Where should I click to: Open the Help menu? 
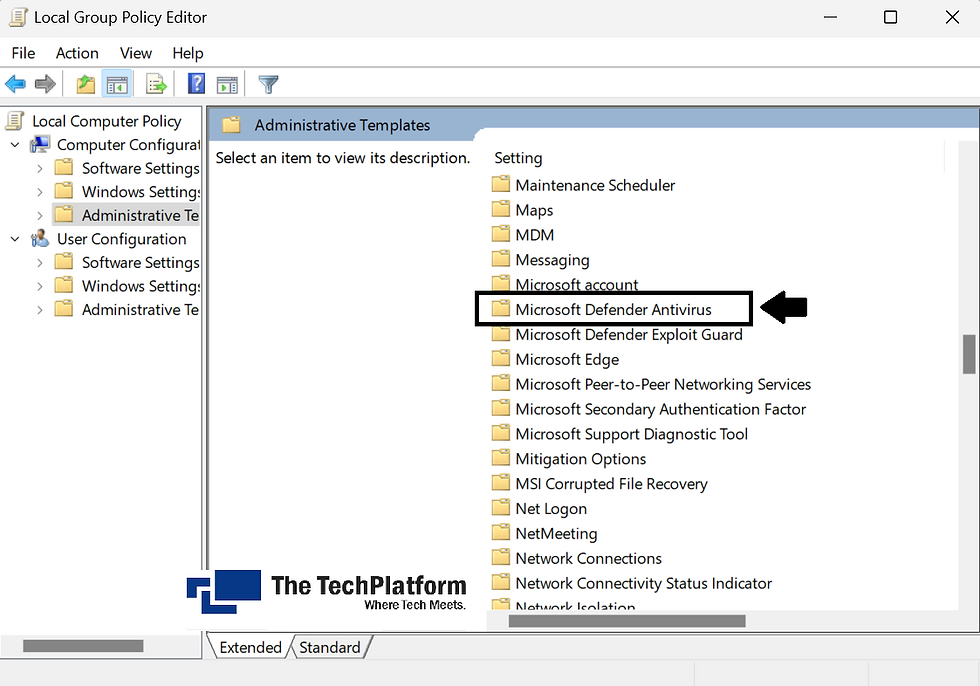point(188,53)
